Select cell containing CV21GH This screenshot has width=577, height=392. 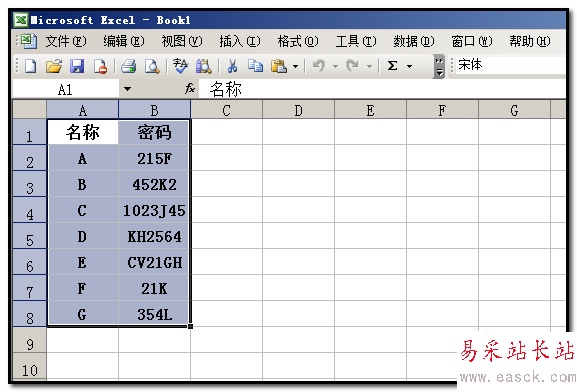(154, 262)
